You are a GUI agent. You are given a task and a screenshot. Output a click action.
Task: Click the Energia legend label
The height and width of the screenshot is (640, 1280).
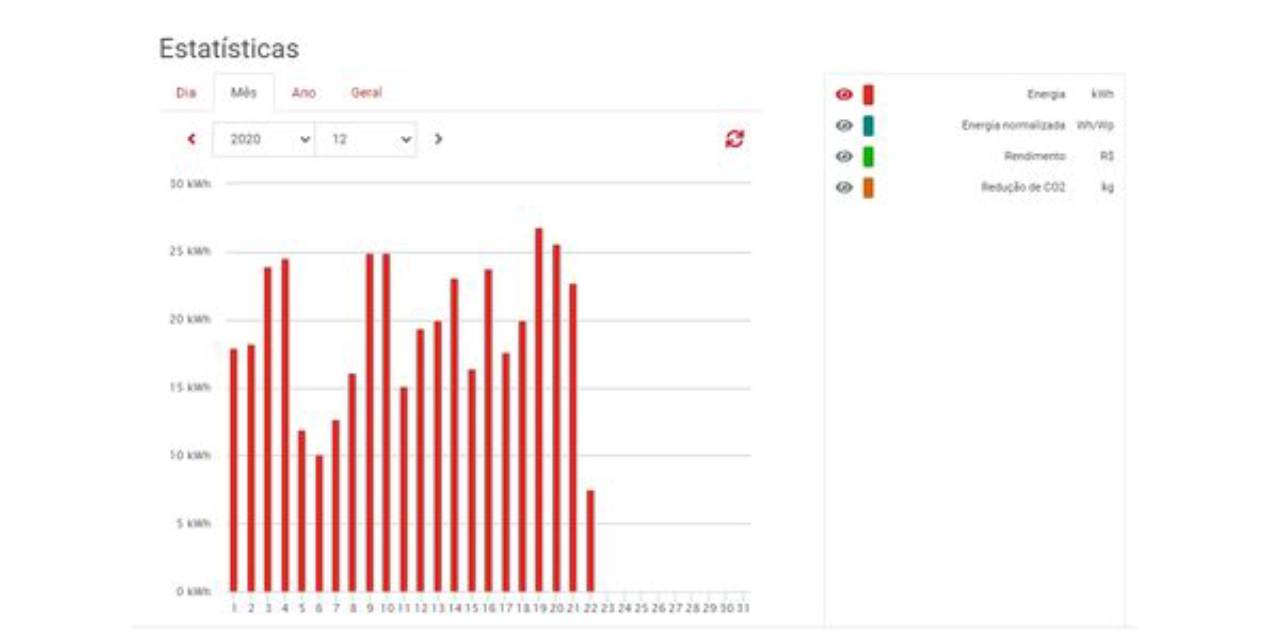coord(1046,95)
